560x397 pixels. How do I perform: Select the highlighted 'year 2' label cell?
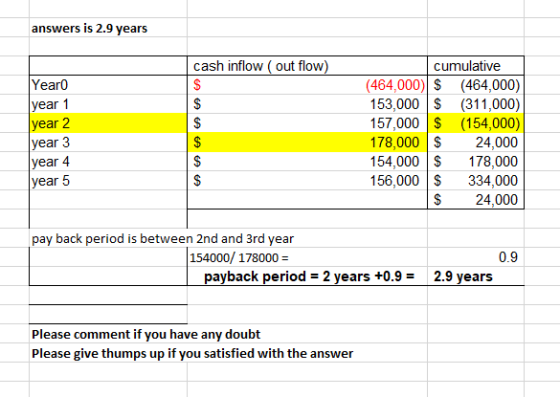point(108,123)
